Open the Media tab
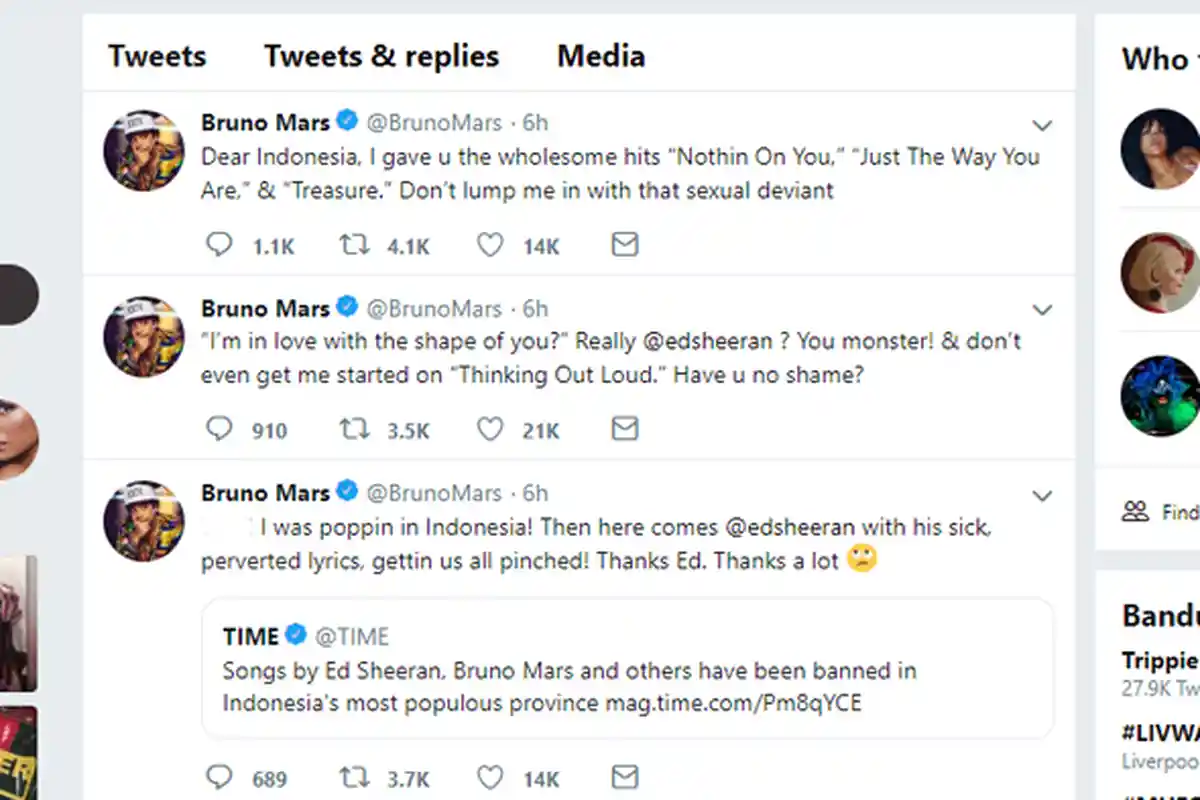1200x800 pixels. (601, 56)
